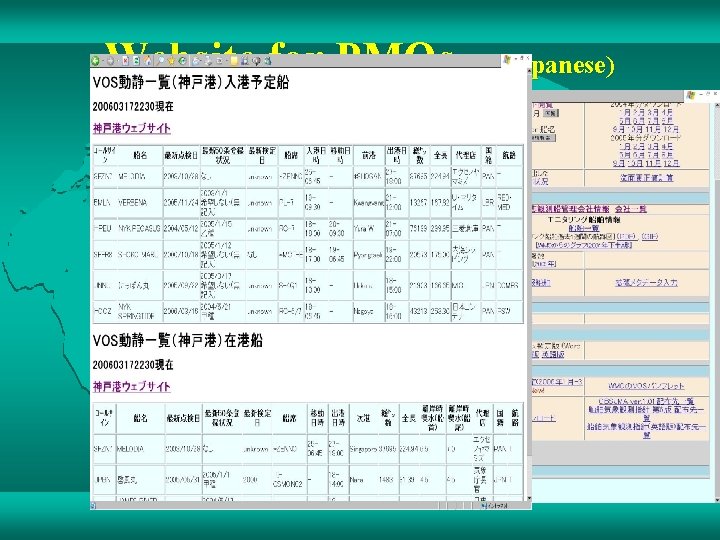
Task: Click the Home toolbar icon
Action: [x=148, y=61]
